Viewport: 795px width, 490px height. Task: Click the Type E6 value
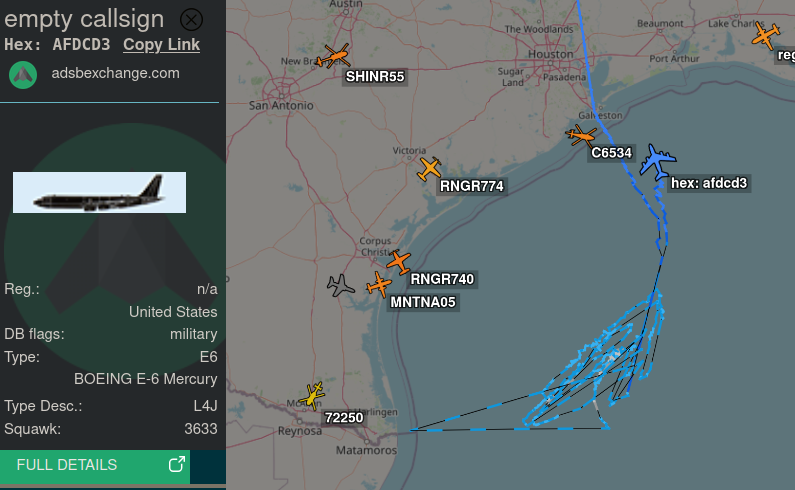[208, 357]
